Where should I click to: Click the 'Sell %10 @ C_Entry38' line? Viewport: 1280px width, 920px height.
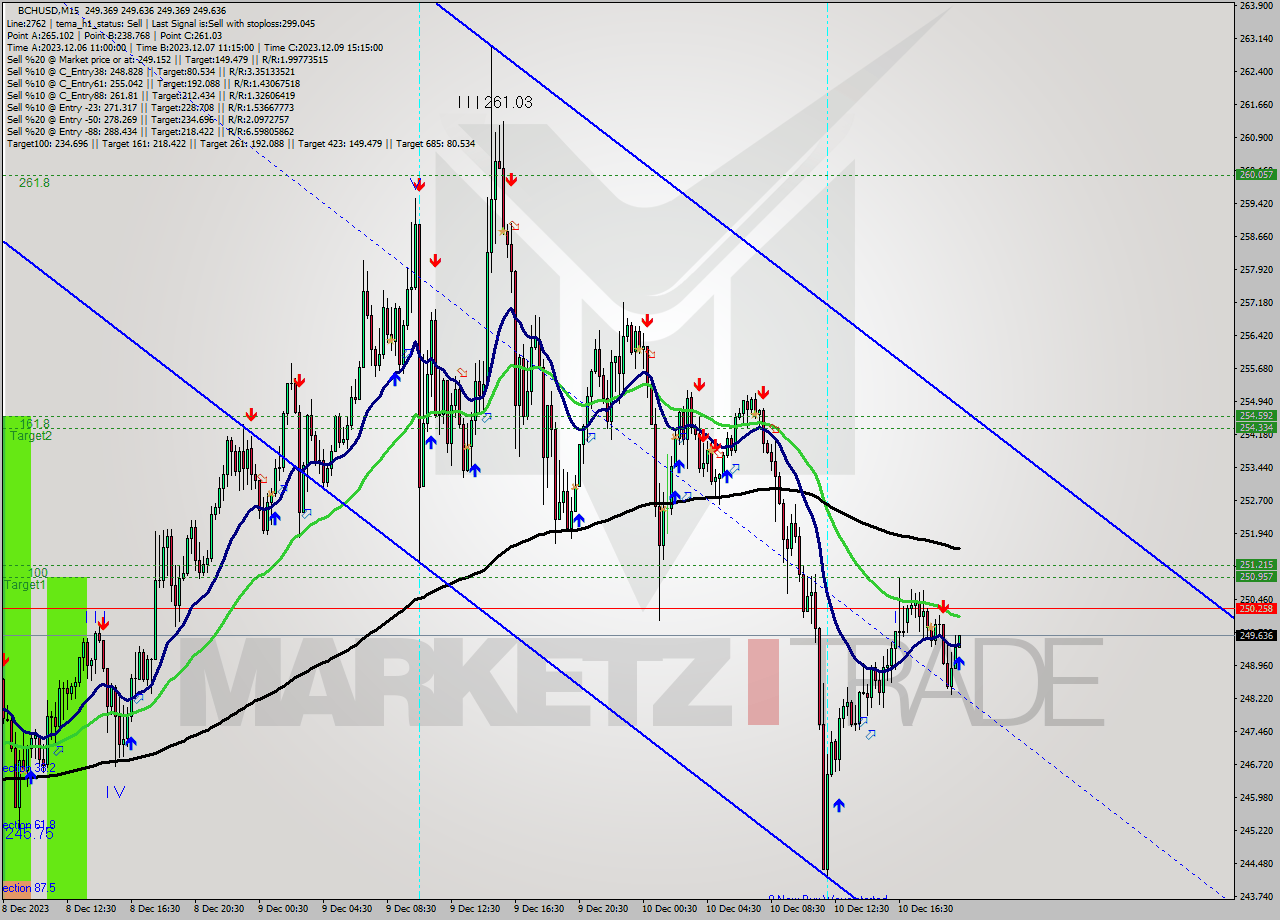pyautogui.click(x=151, y=71)
